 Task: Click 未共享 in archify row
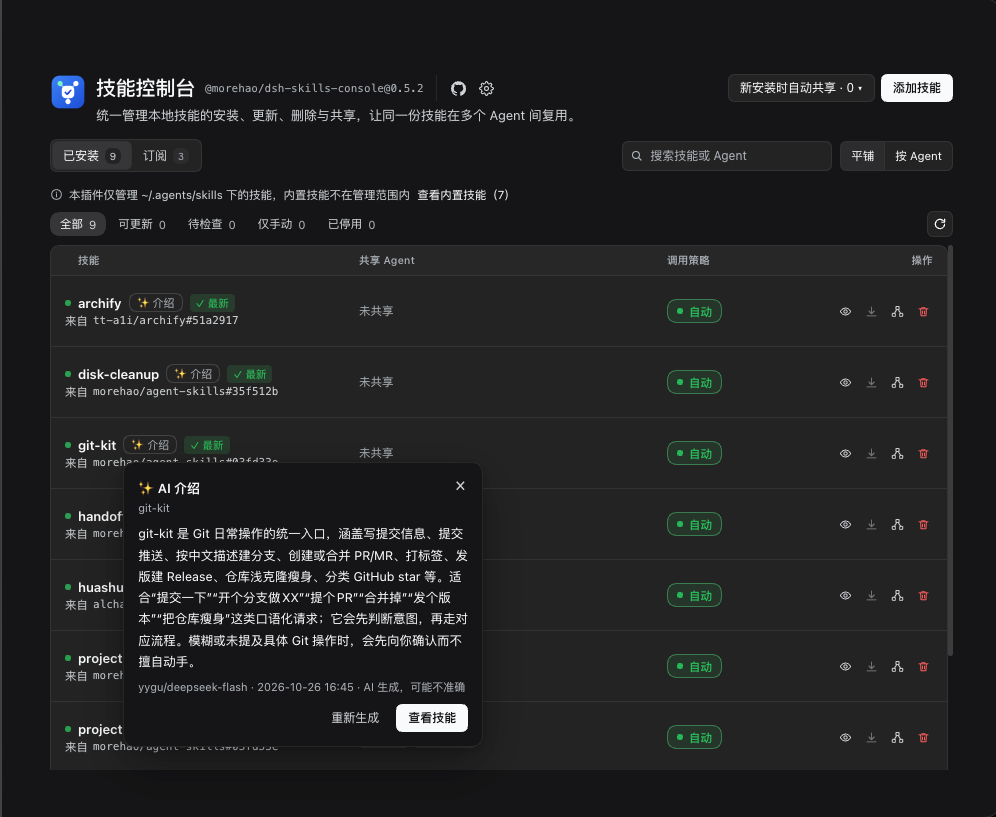[376, 311]
